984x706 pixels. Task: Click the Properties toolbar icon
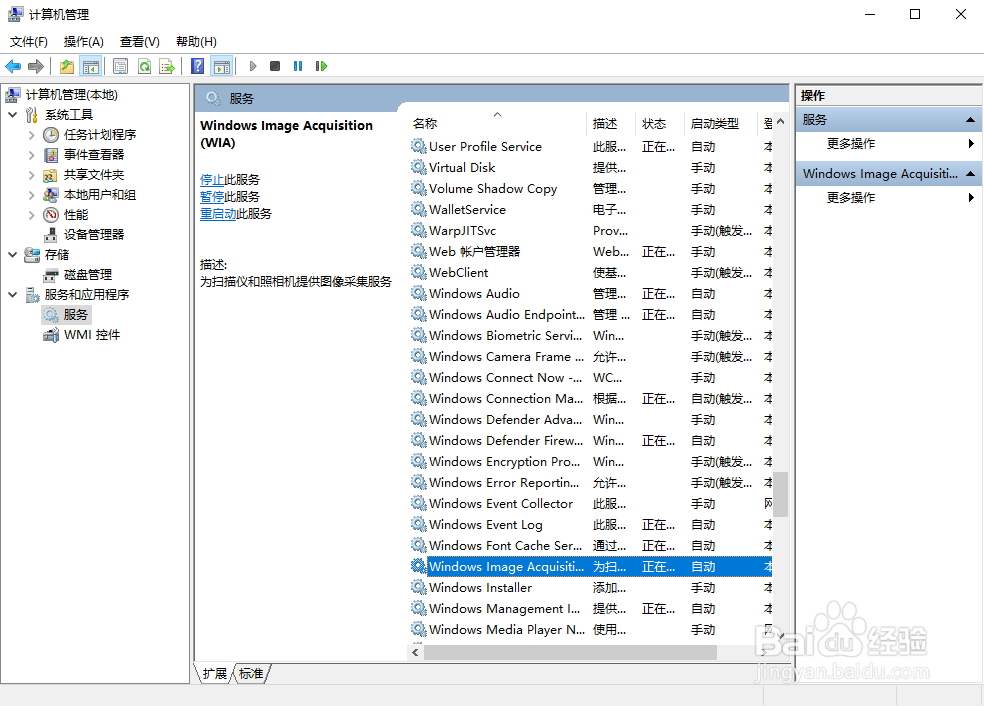click(120, 66)
